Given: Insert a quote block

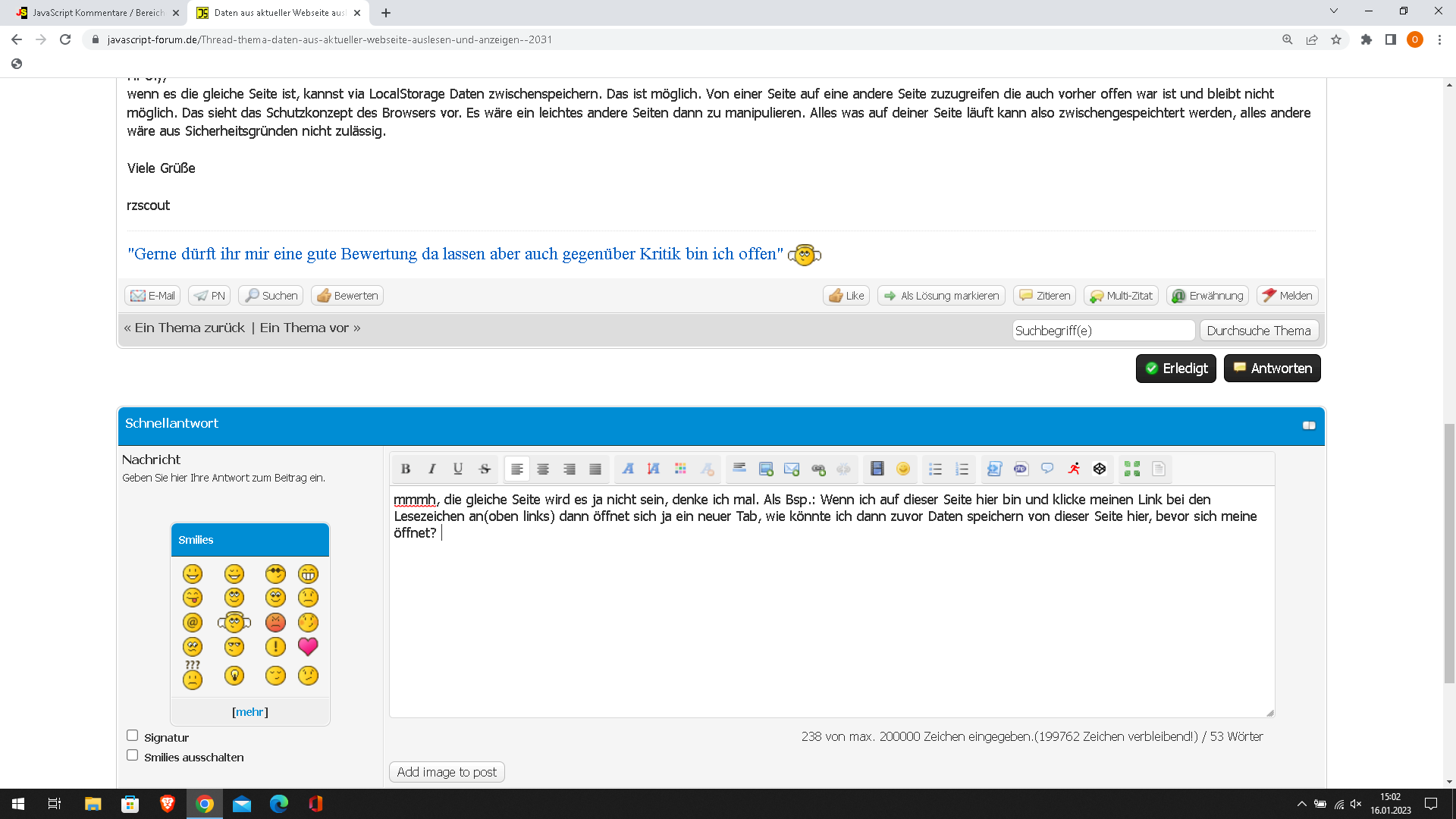Looking at the screenshot, I should [1047, 469].
